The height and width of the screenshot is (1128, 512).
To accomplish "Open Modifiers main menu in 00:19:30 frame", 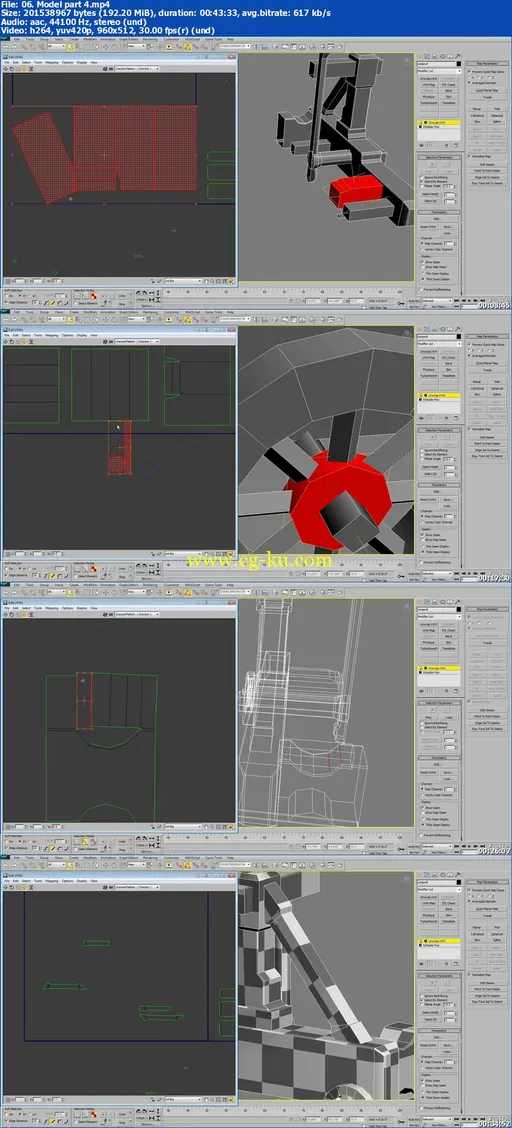I will 90,312.
